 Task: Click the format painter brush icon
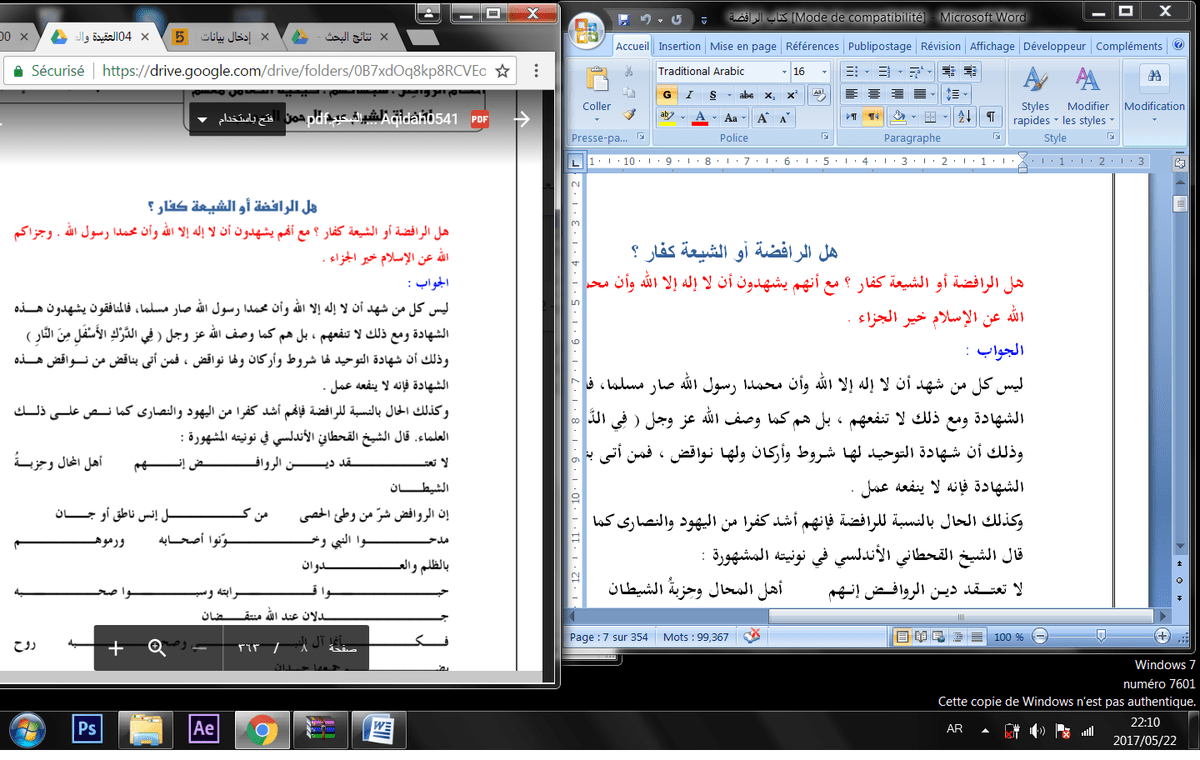pos(629,115)
